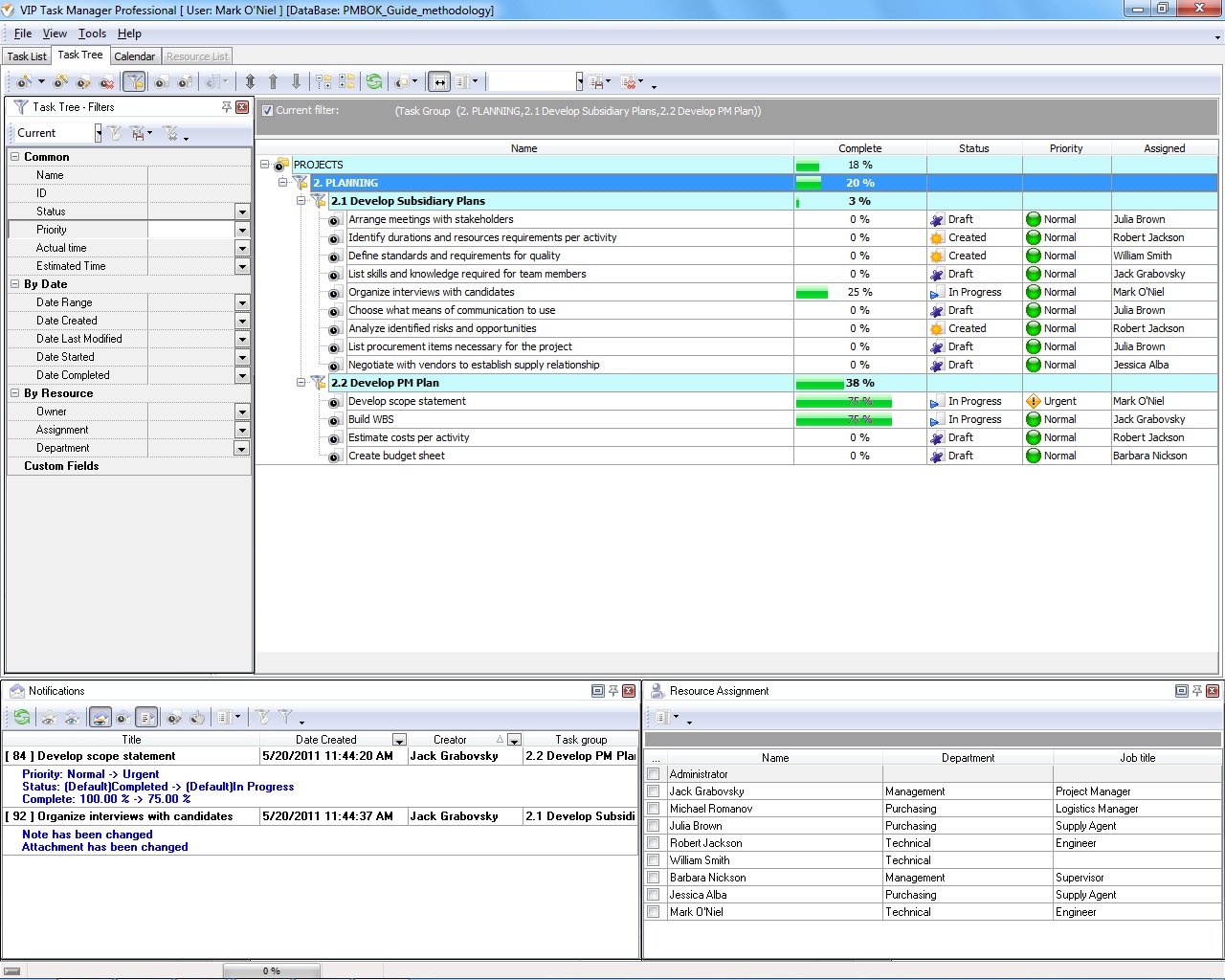Click the progress bar of Build WBS
Viewport: 1225px width, 980px height.
[x=843, y=419]
